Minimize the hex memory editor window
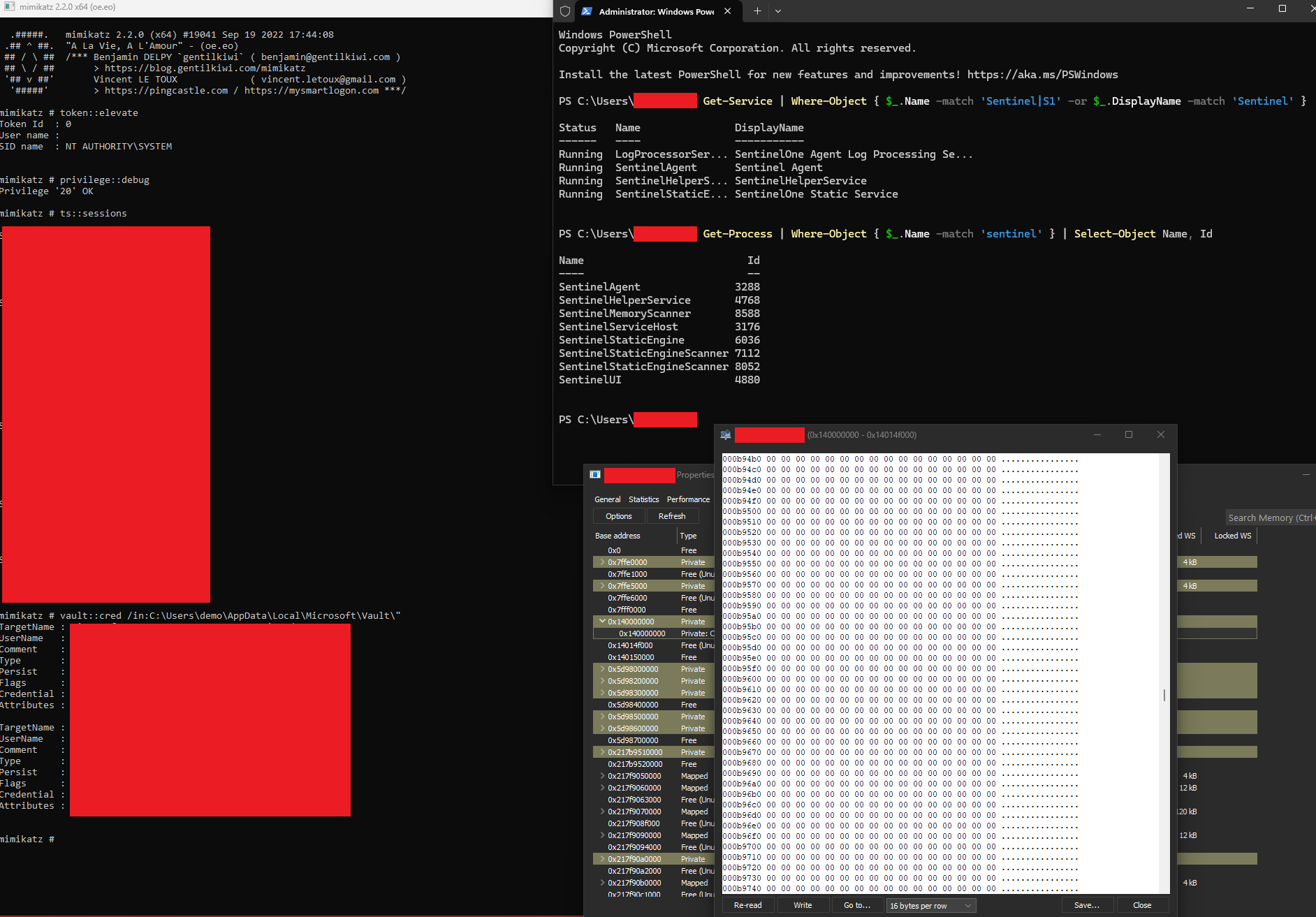Viewport: 1316px width, 917px height. 1097,434
